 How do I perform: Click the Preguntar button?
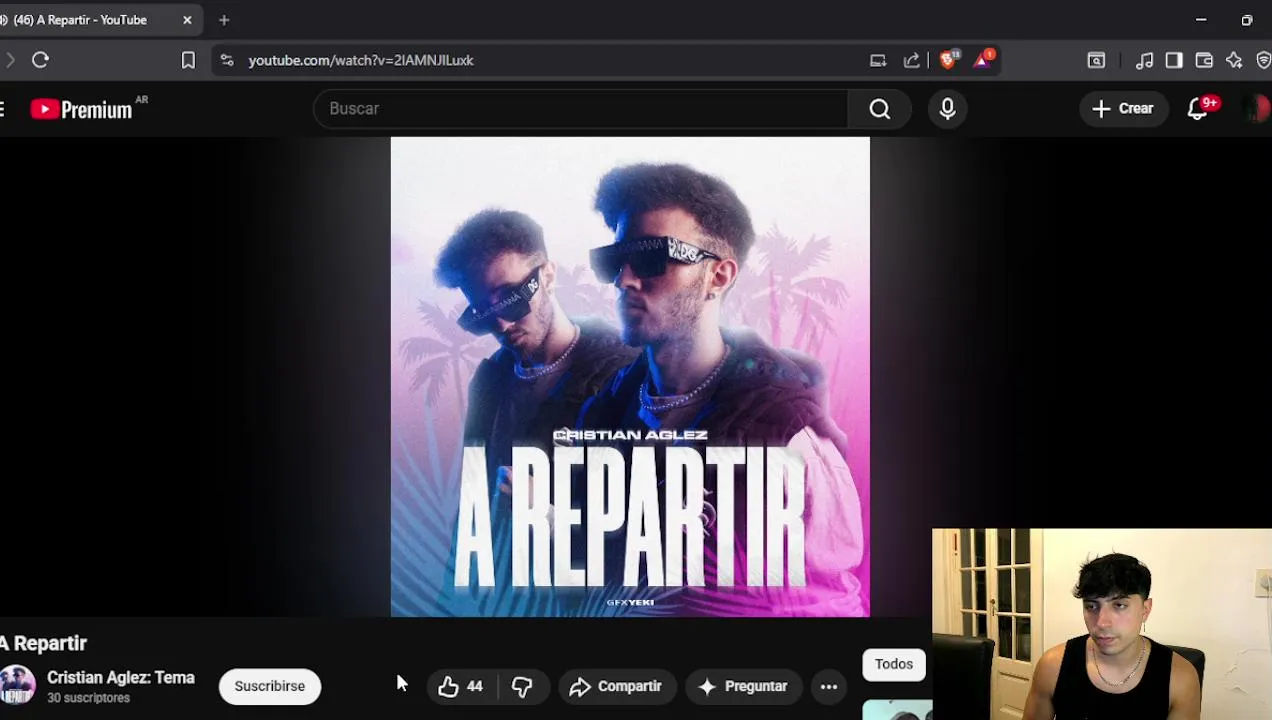pyautogui.click(x=743, y=686)
